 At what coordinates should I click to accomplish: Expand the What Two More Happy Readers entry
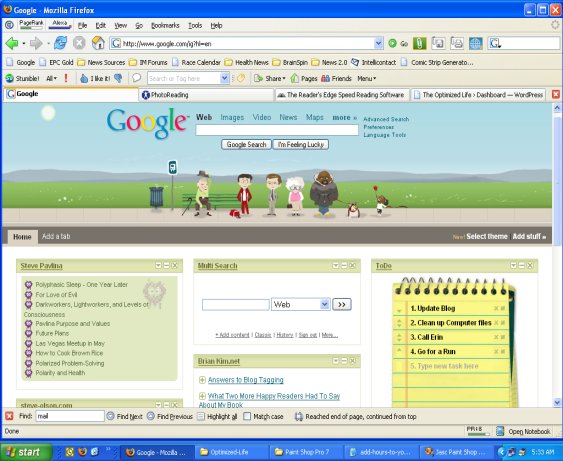[x=202, y=396]
